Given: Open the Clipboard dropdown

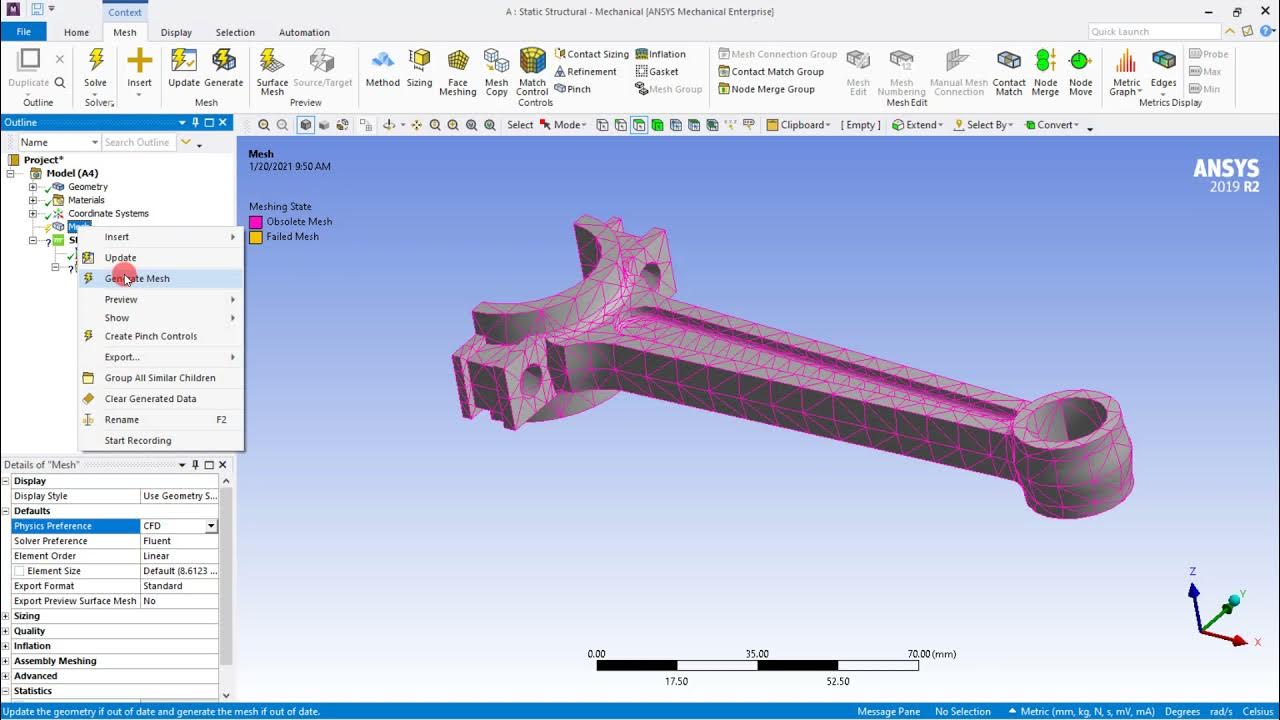Looking at the screenshot, I should 799,125.
